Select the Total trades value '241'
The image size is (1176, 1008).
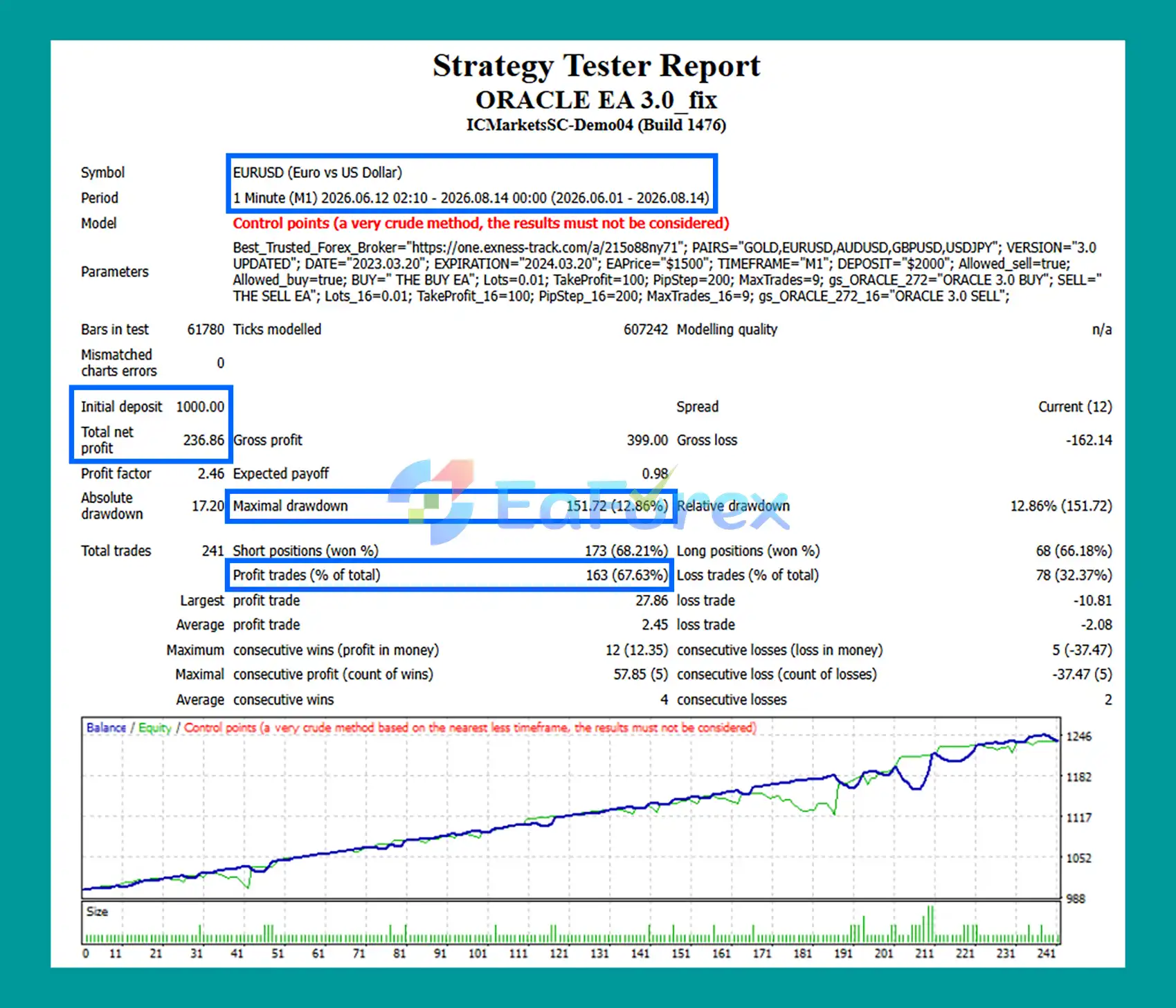pos(212,551)
